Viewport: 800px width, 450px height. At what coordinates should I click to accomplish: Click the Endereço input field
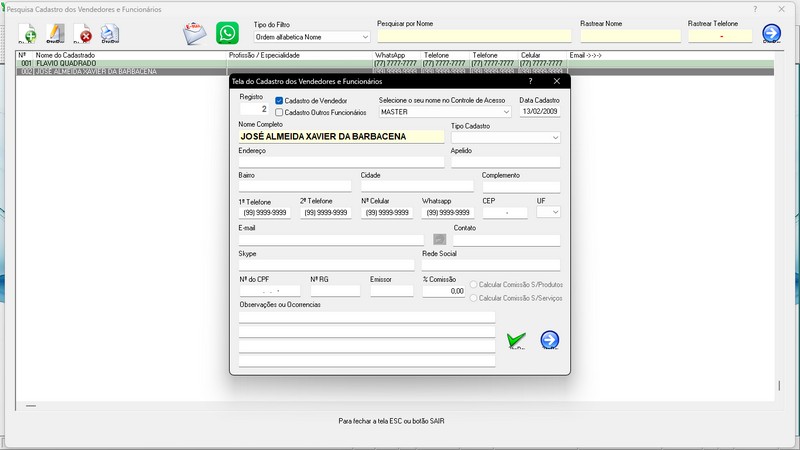click(341, 162)
